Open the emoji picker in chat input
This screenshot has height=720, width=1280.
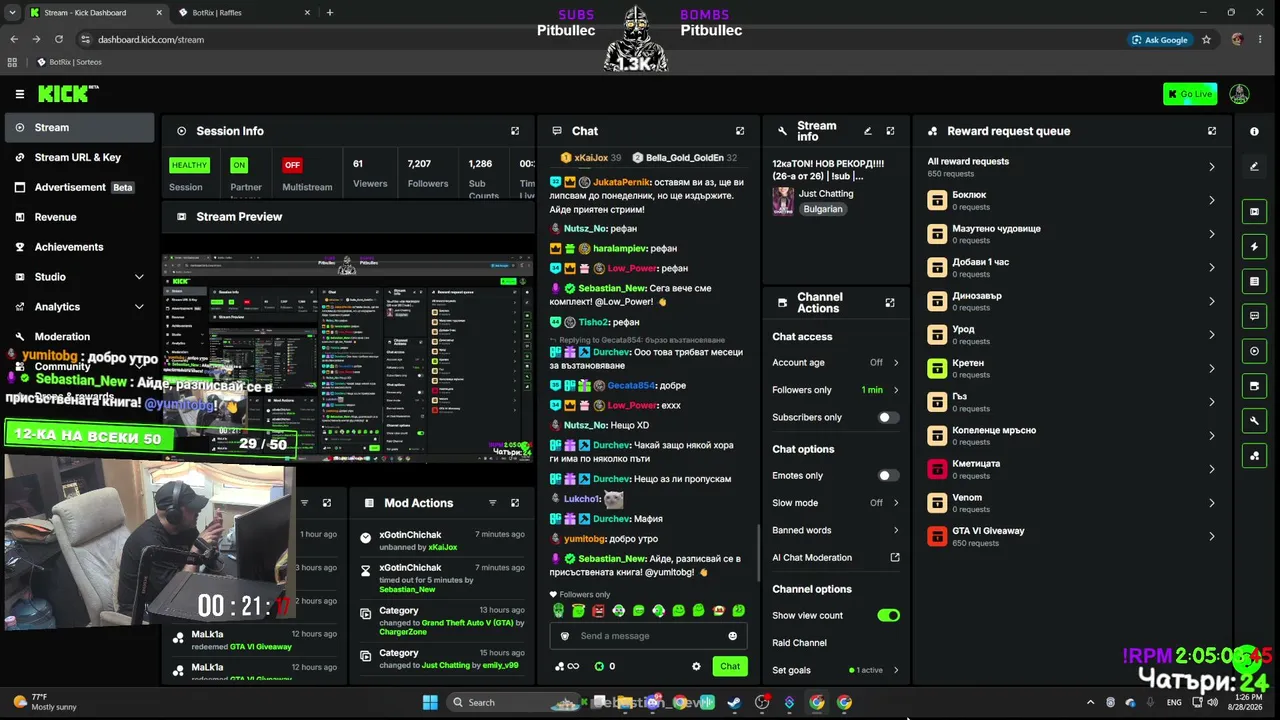coord(732,636)
